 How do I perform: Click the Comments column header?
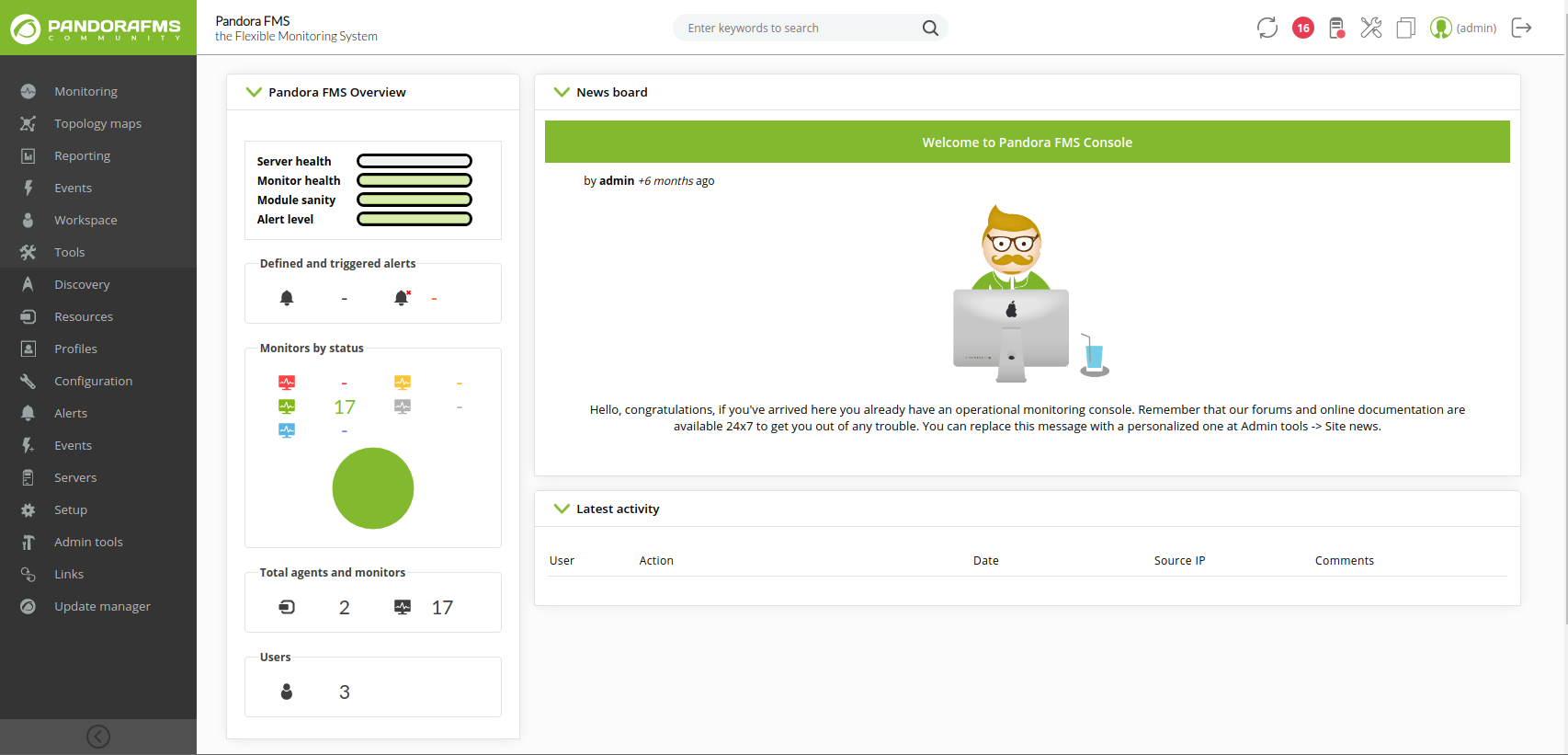pos(1345,560)
